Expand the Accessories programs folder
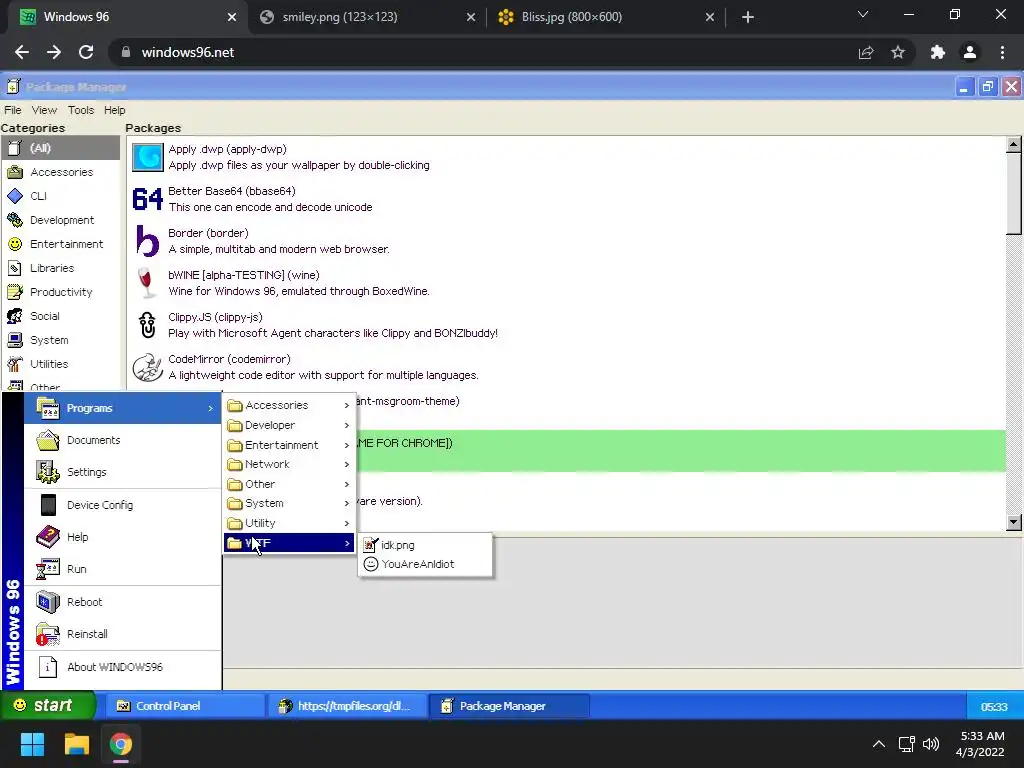This screenshot has width=1024, height=768. point(289,406)
